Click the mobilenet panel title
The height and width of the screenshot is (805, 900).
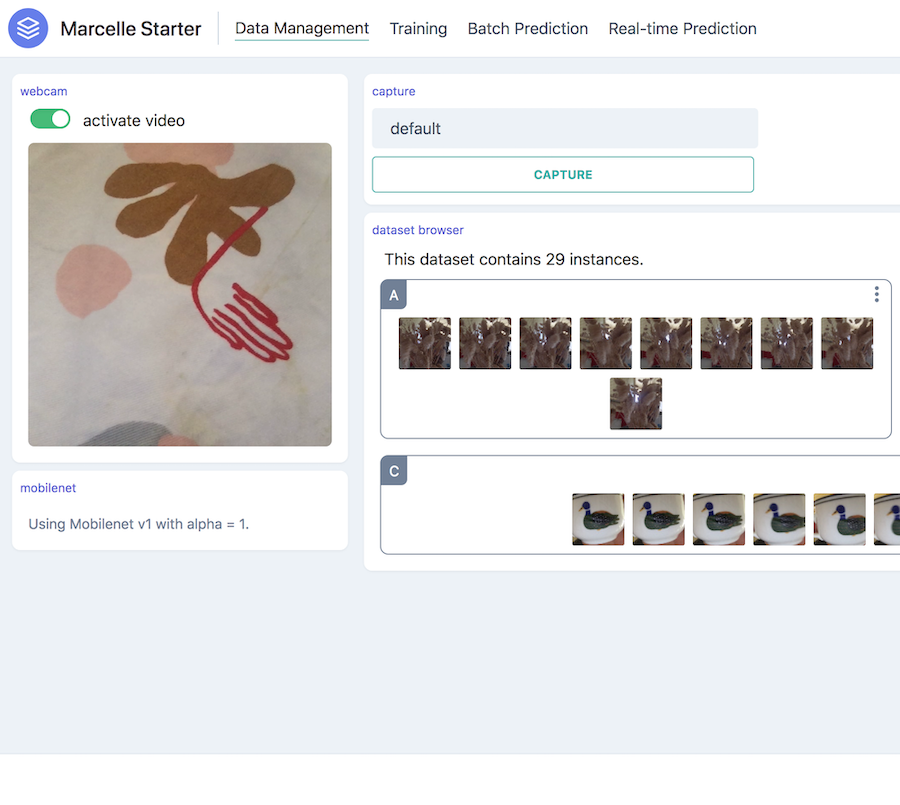pos(48,487)
